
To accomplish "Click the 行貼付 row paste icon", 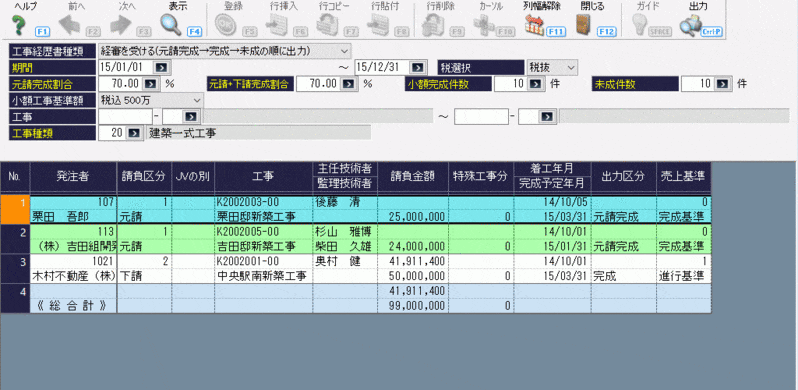I will [x=378, y=24].
